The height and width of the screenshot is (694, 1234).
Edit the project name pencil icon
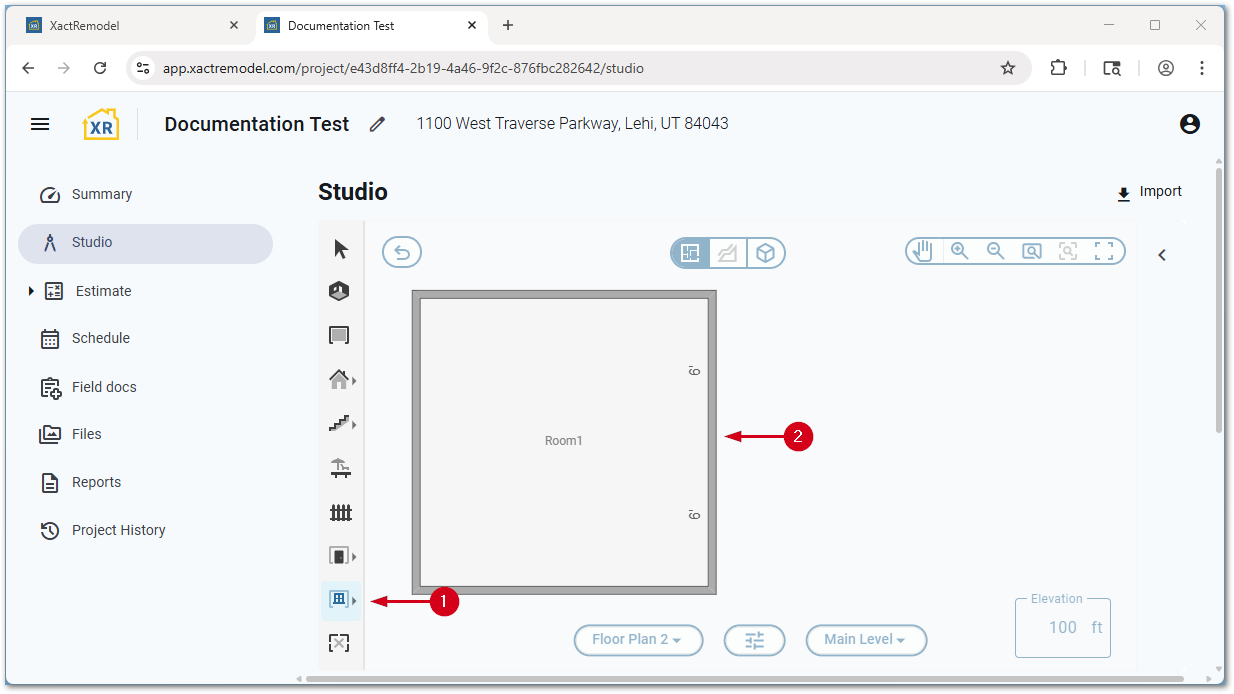pos(377,124)
